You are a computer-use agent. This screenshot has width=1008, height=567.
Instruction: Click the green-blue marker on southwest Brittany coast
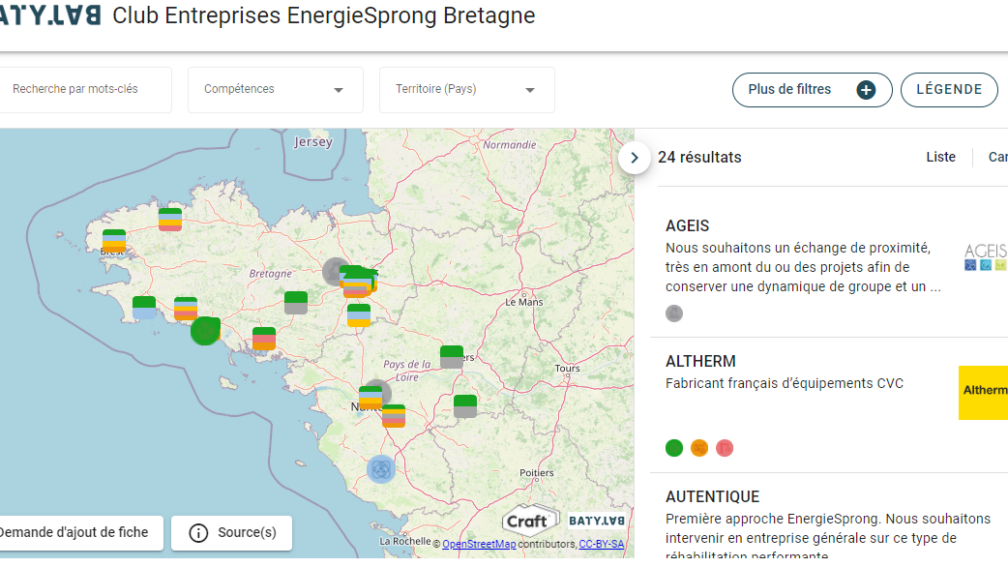click(x=144, y=308)
